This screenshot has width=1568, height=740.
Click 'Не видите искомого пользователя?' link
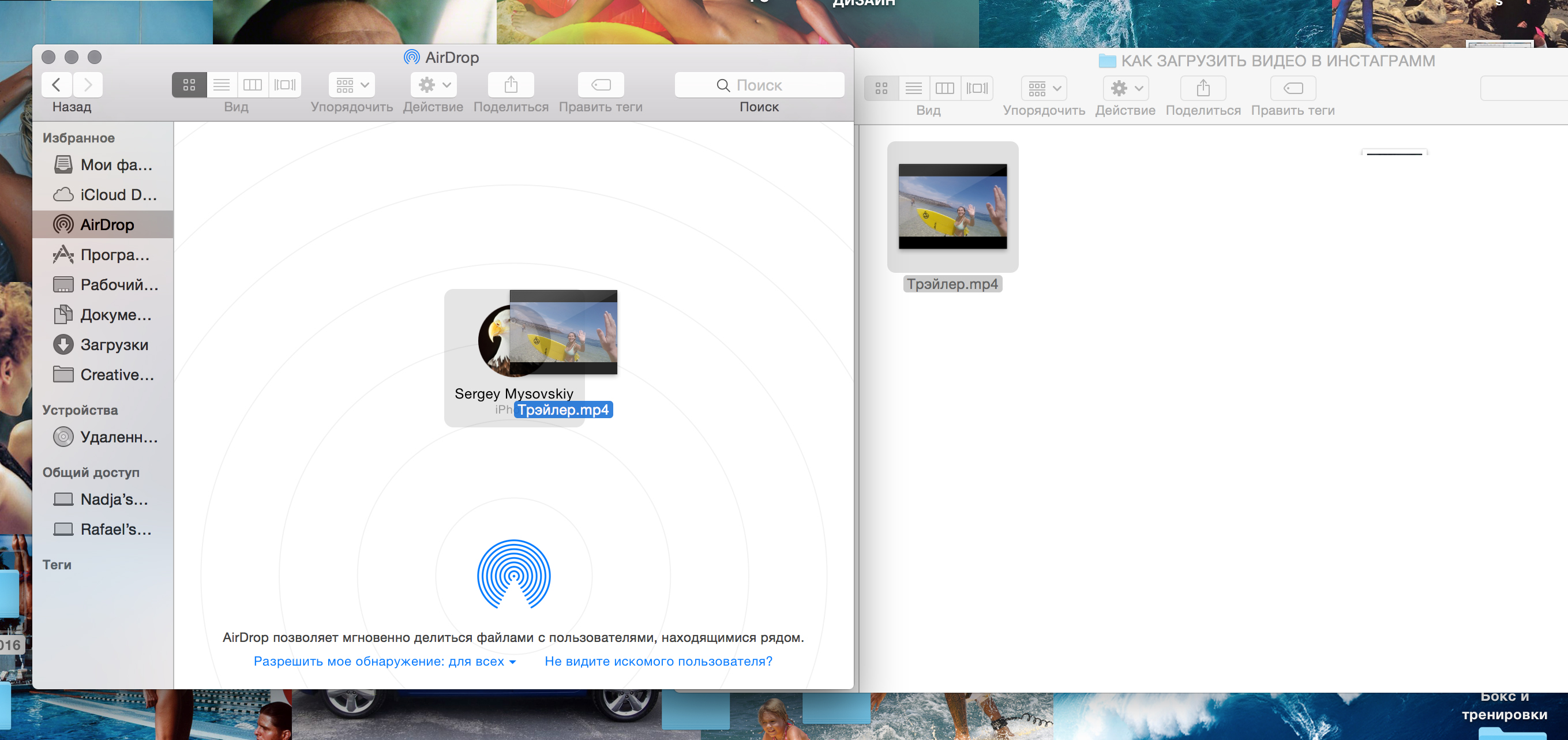click(x=659, y=662)
